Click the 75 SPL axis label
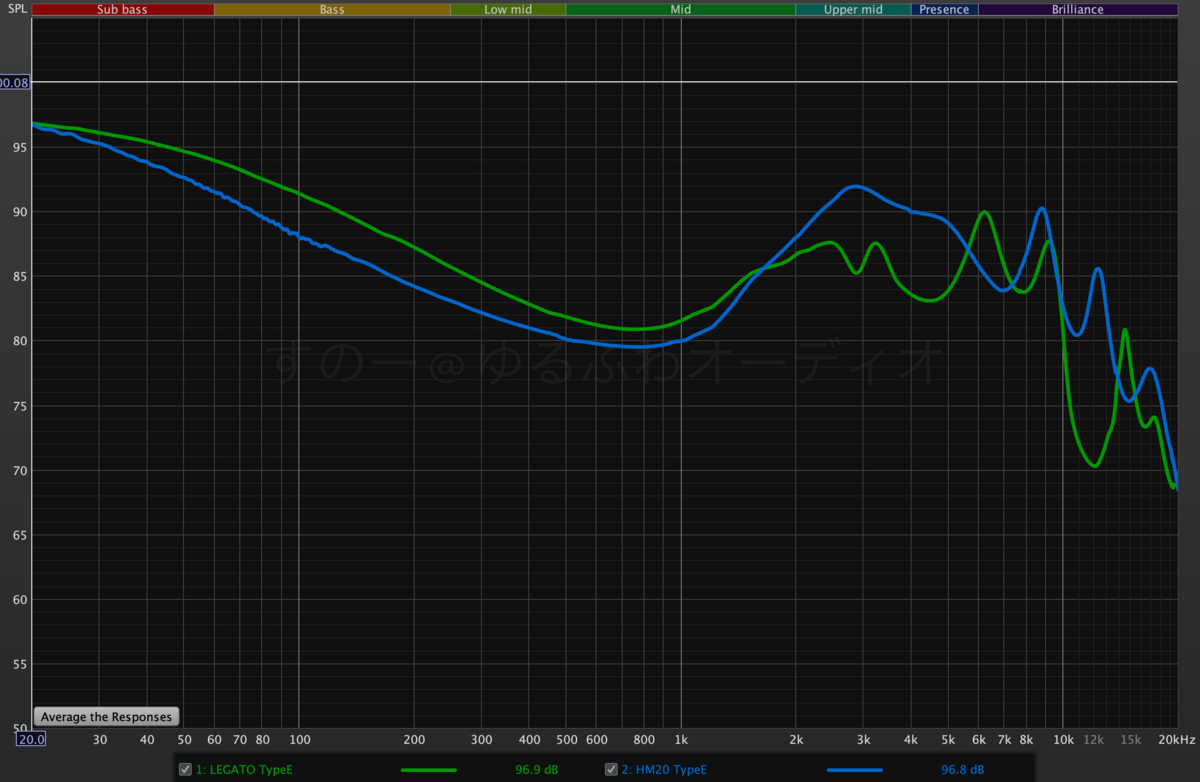Viewport: 1200px width, 782px height. coord(19,406)
